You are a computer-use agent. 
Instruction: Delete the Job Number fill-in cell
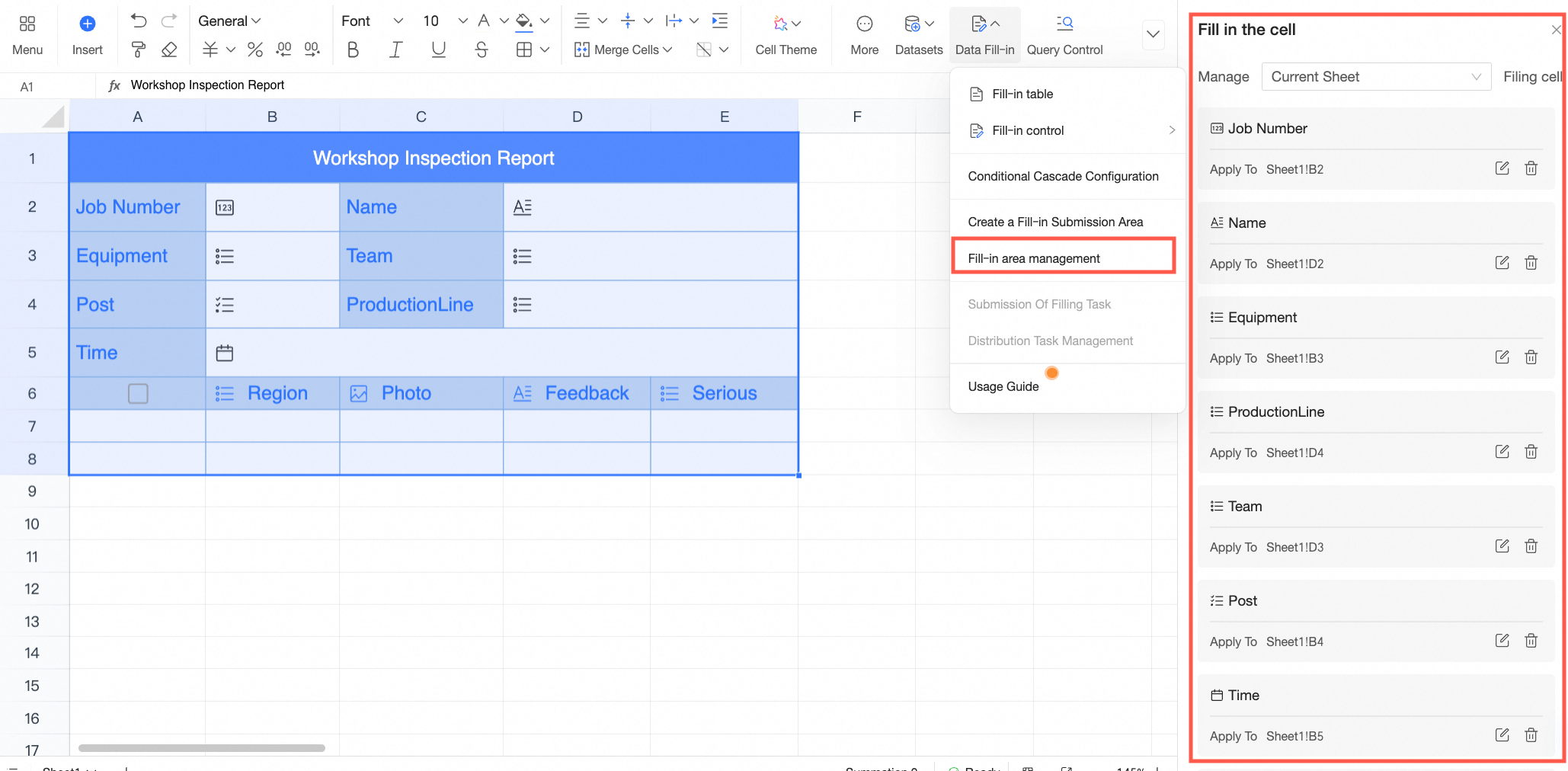[x=1531, y=168]
